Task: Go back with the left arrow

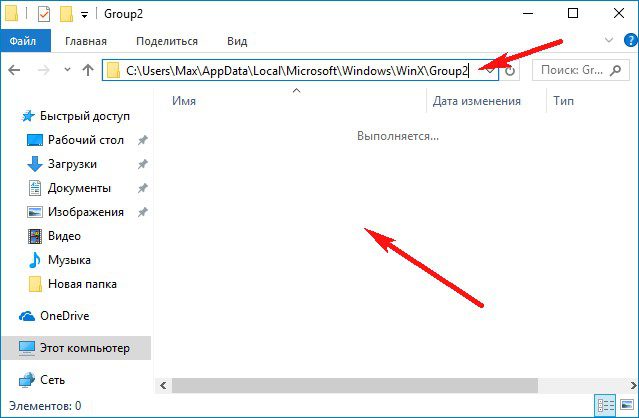Action: (14, 70)
